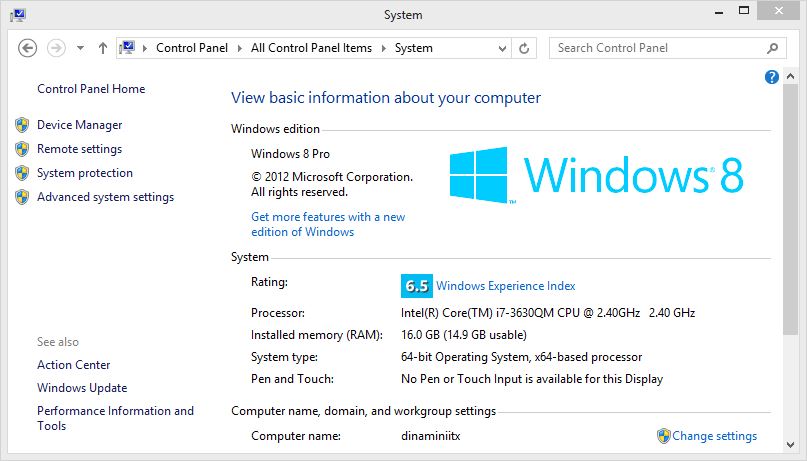The width and height of the screenshot is (807, 461).
Task: Click the View basic information heading
Action: click(x=385, y=98)
